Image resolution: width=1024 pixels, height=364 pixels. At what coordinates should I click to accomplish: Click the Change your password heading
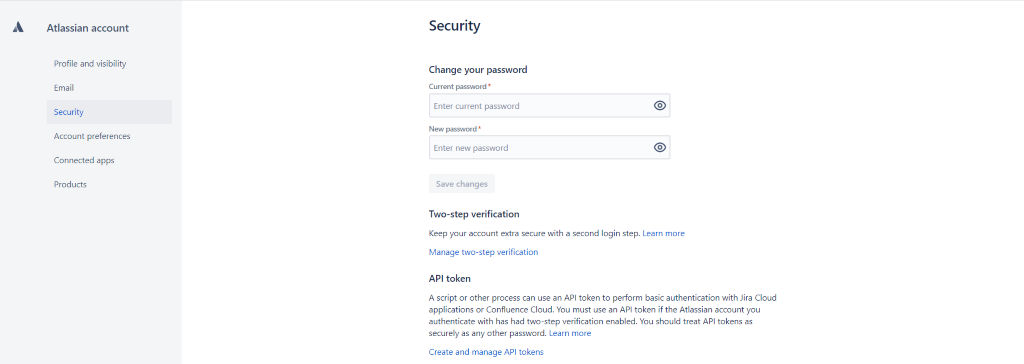(478, 69)
